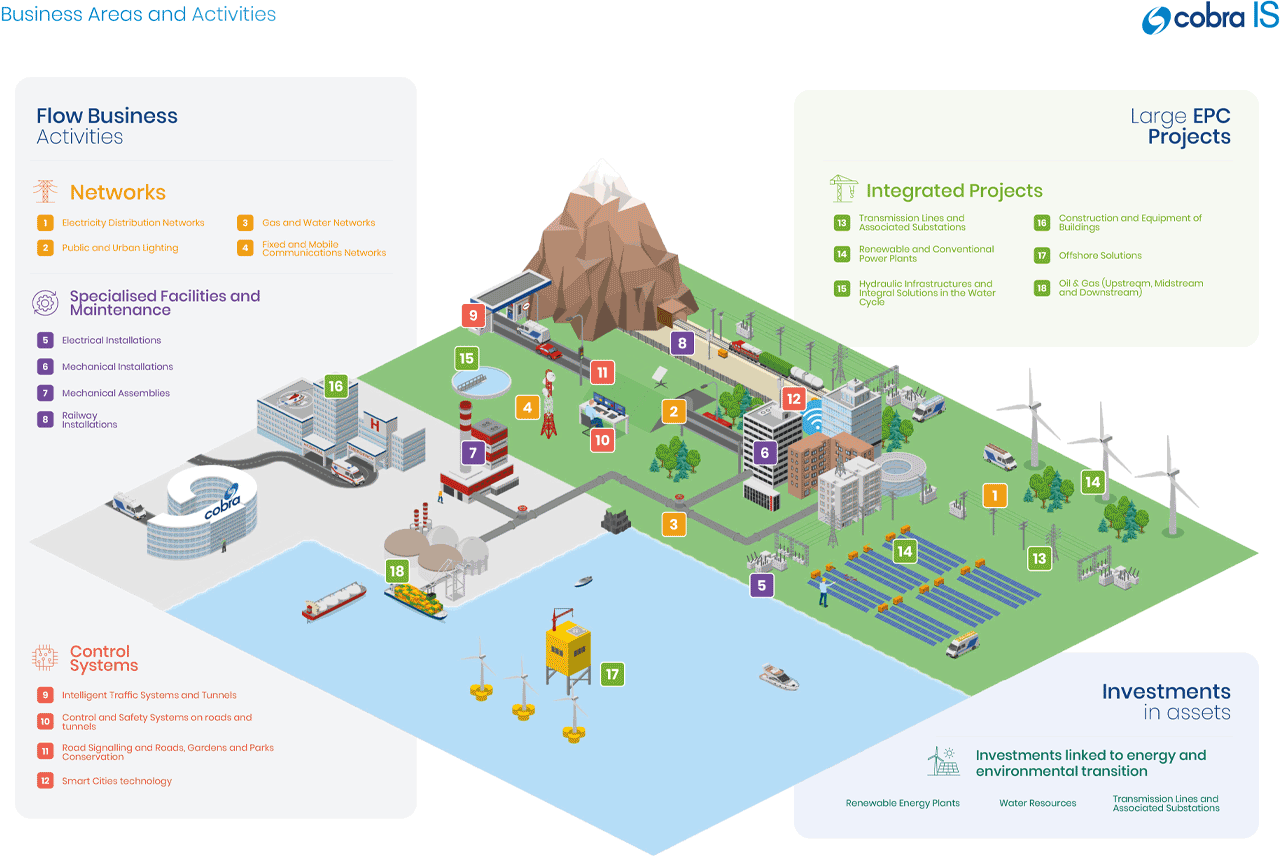The width and height of the screenshot is (1280, 856).
Task: Click the solar panel icon under Investments
Action: point(943,761)
